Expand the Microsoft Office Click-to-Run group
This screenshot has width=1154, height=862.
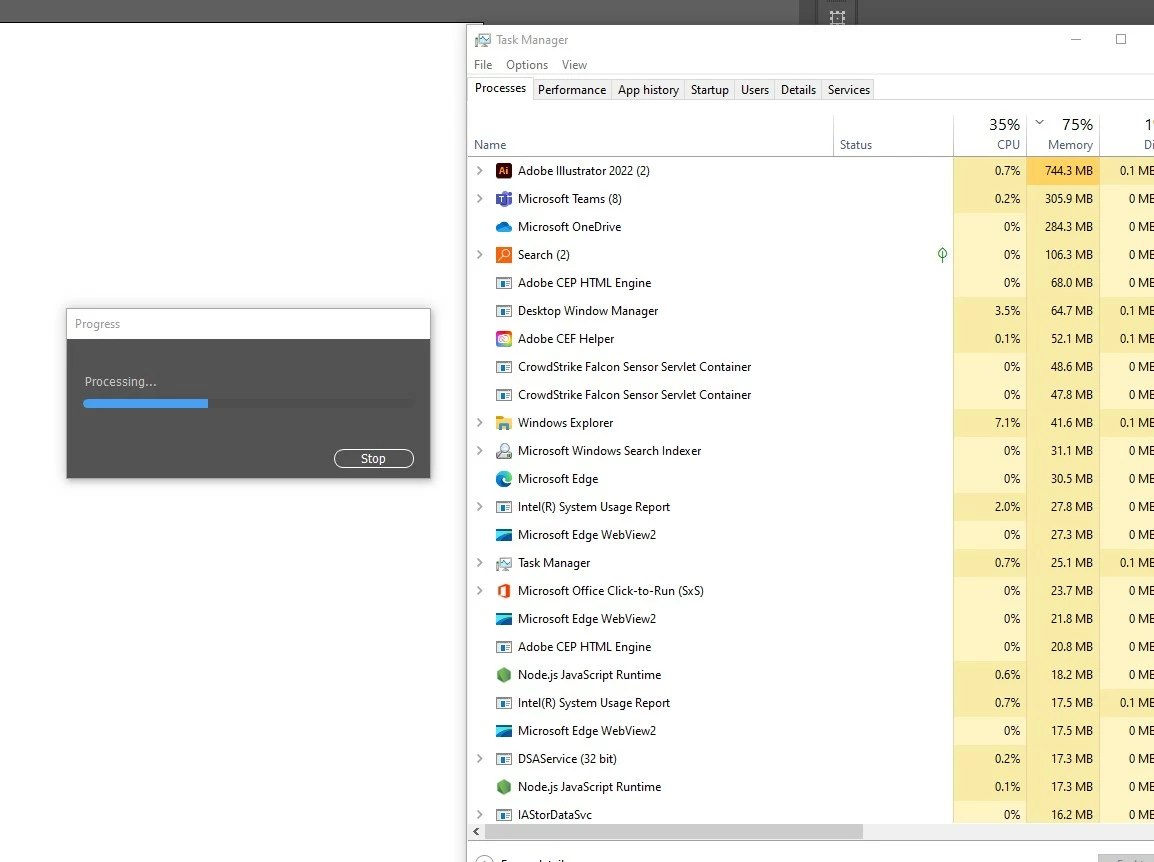pyautogui.click(x=480, y=590)
